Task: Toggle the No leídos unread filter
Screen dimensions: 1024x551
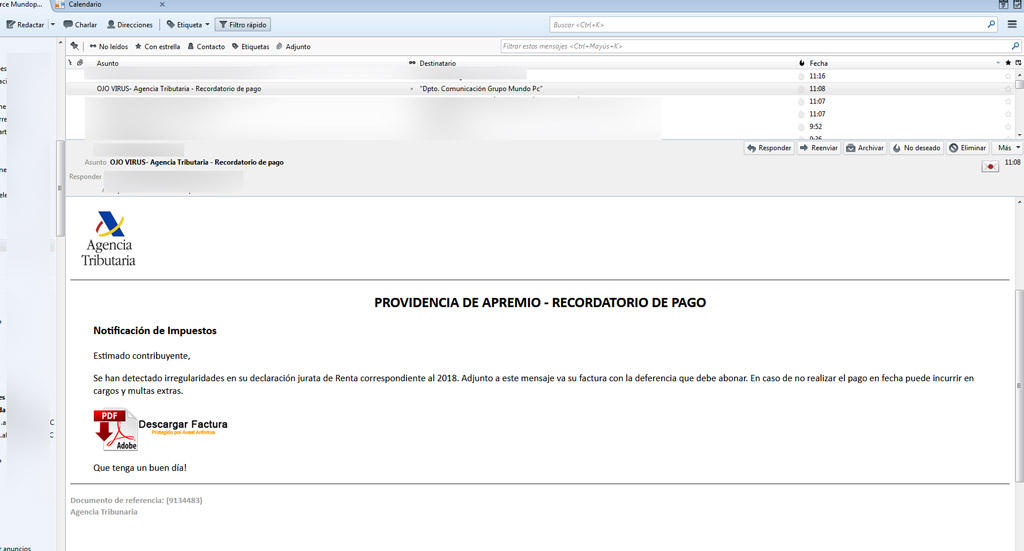Action: click(107, 46)
